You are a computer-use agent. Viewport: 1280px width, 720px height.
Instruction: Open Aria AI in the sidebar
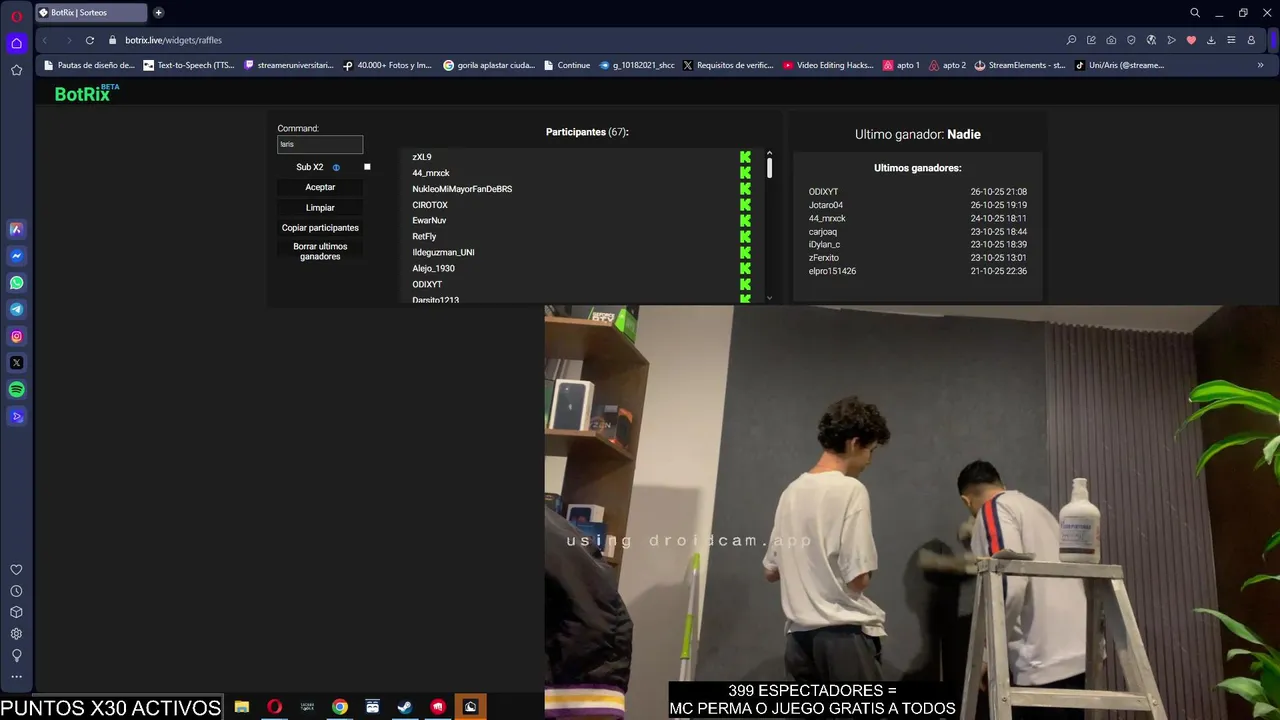pyautogui.click(x=16, y=229)
